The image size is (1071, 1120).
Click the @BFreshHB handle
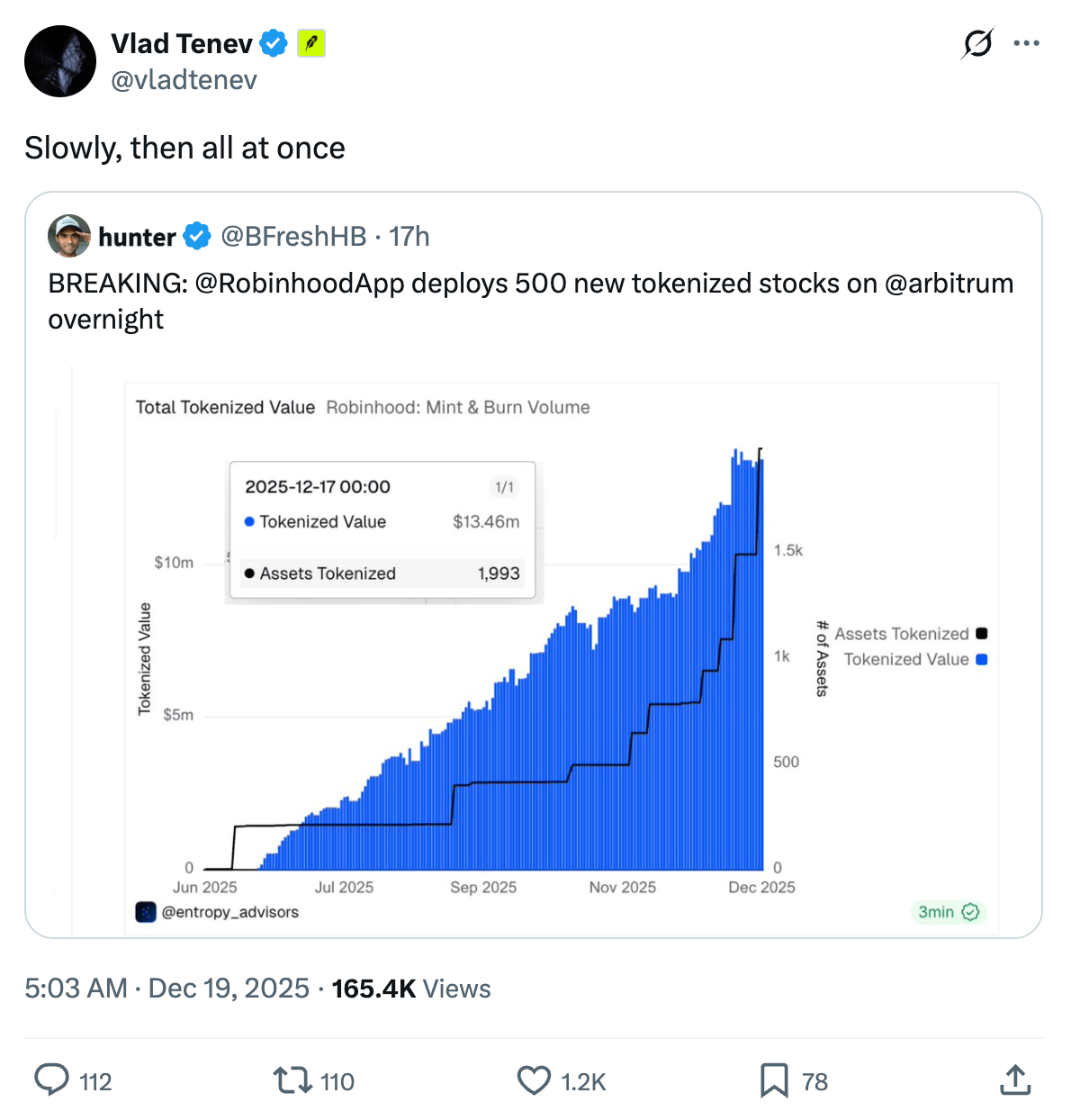tap(293, 237)
